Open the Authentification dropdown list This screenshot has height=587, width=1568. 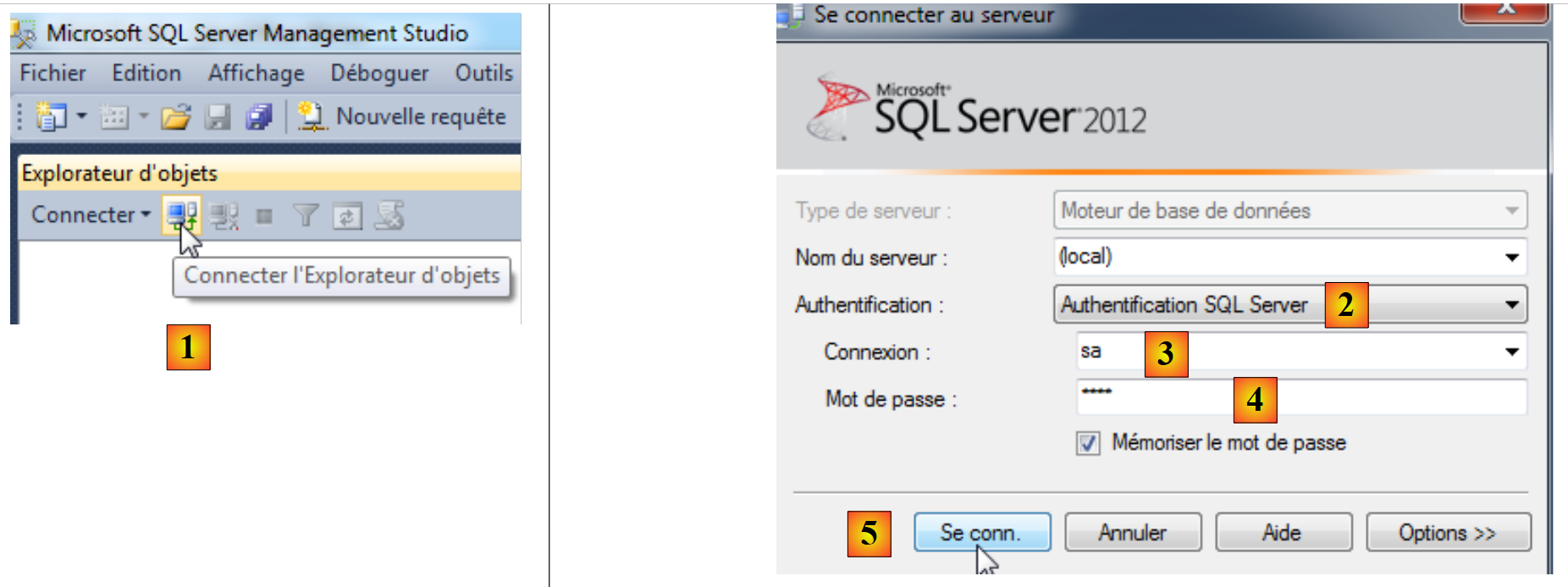point(1511,305)
